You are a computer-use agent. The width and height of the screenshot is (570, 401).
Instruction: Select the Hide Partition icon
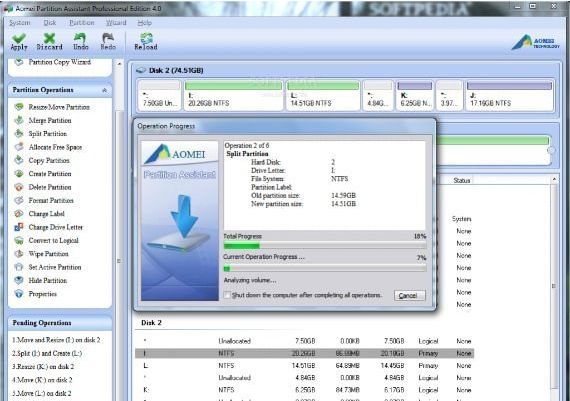19,280
